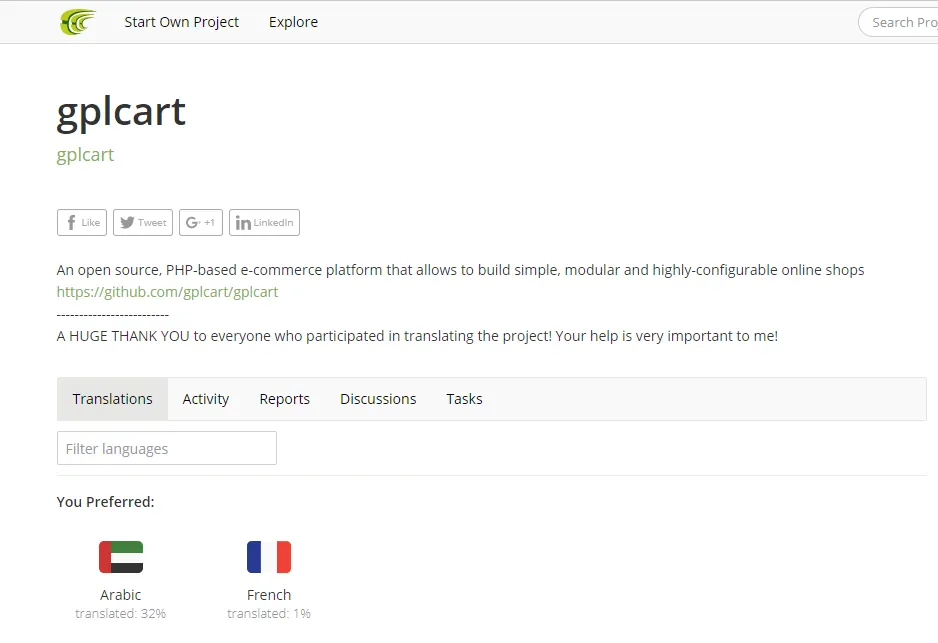Open the Discussions tab
Viewport: 938px width, 643px height.
(x=378, y=399)
